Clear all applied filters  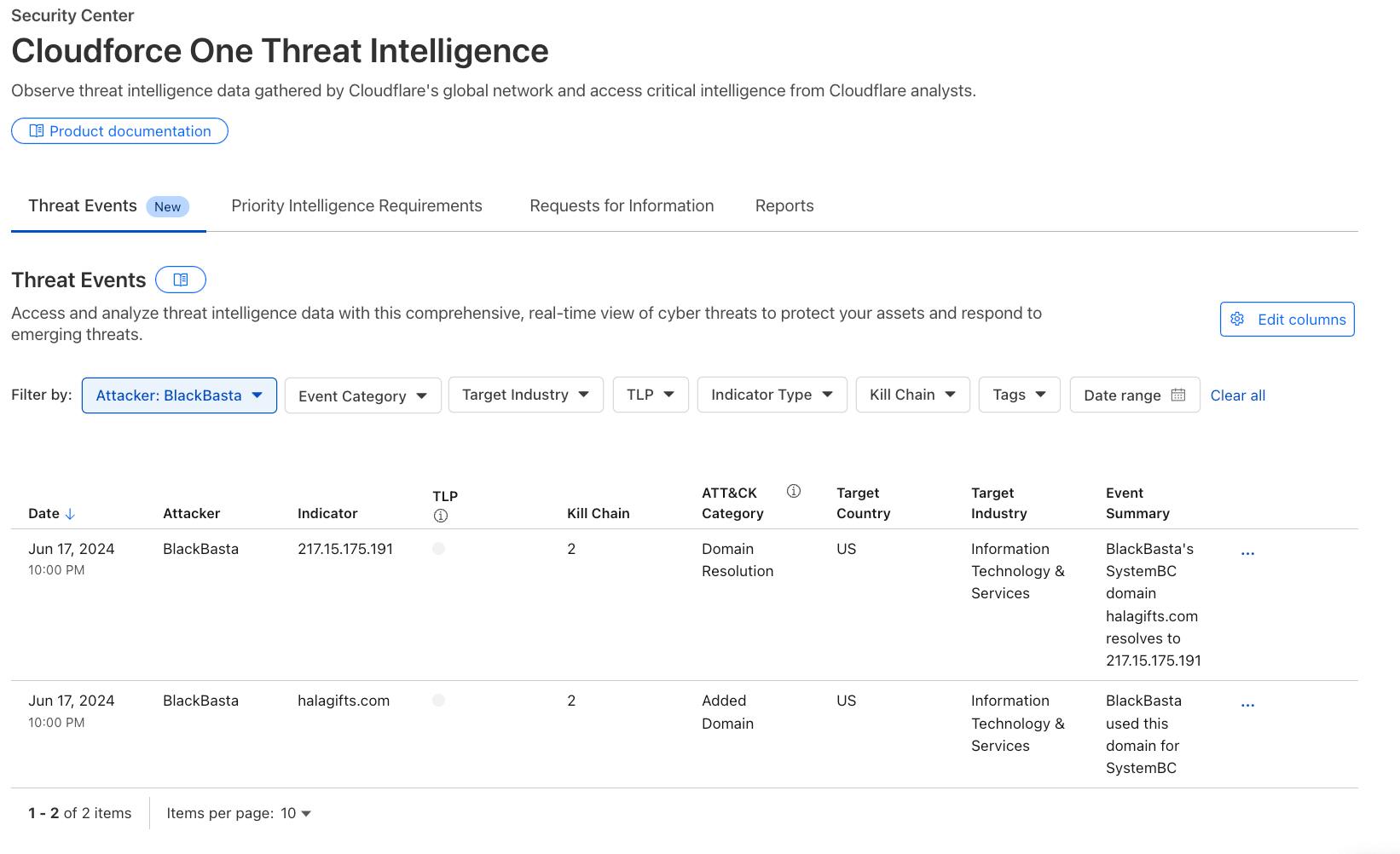pos(1237,395)
